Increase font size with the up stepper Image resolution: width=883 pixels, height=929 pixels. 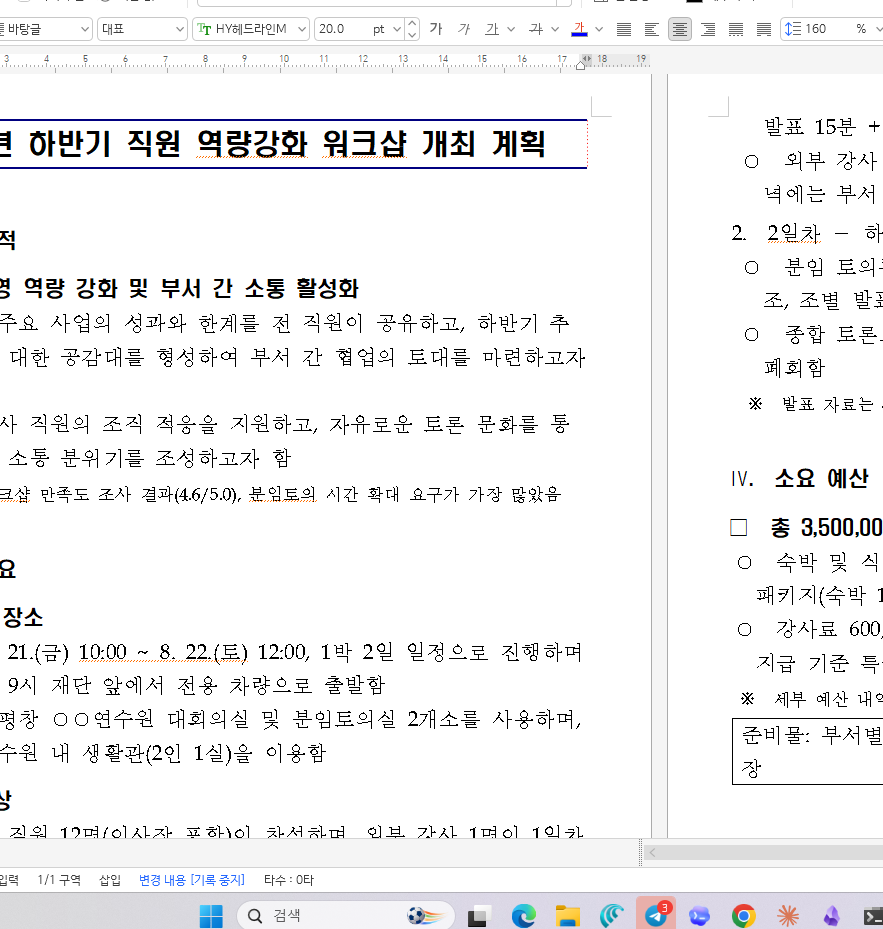tap(412, 23)
